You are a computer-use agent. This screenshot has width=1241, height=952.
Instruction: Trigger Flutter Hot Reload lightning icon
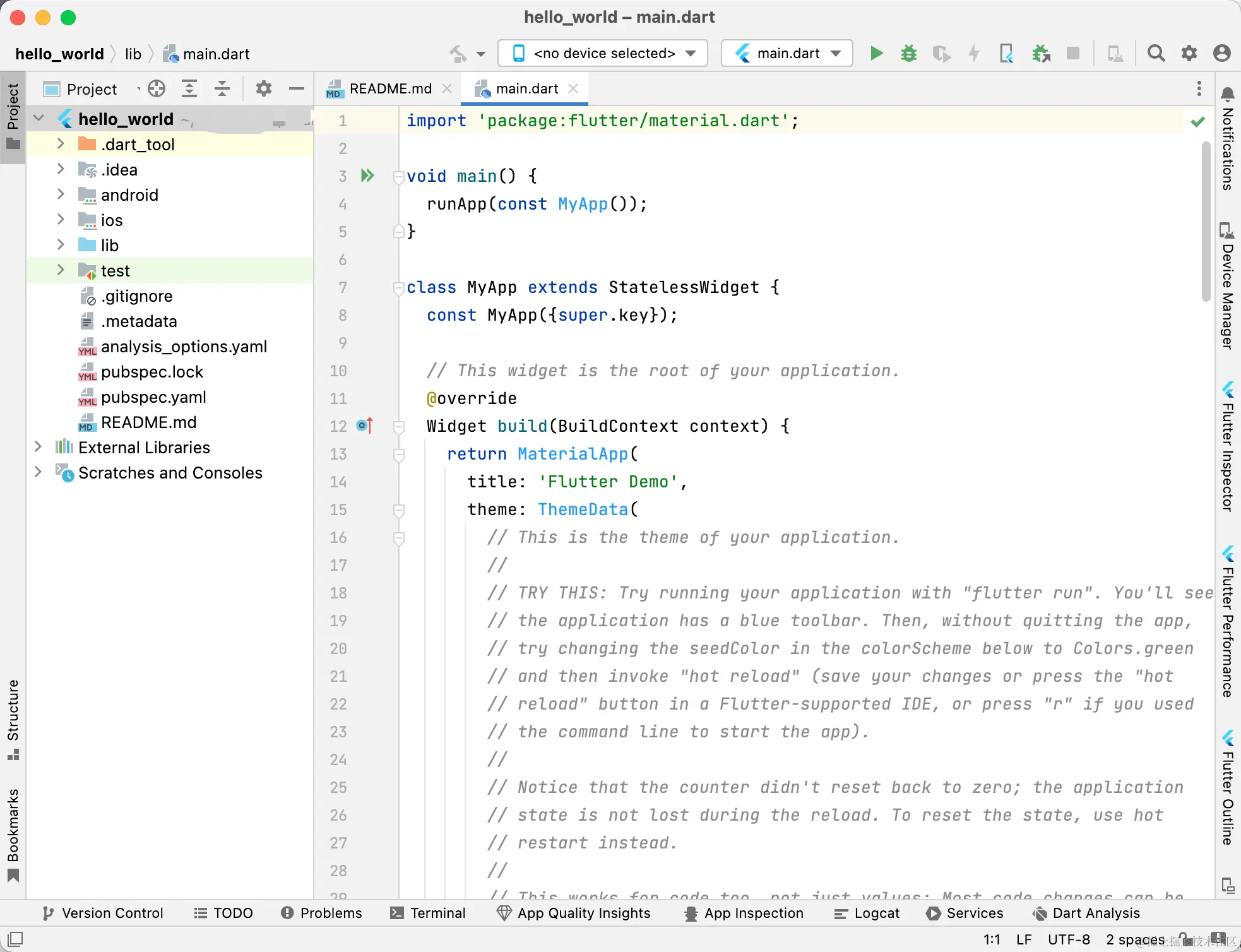(x=974, y=53)
